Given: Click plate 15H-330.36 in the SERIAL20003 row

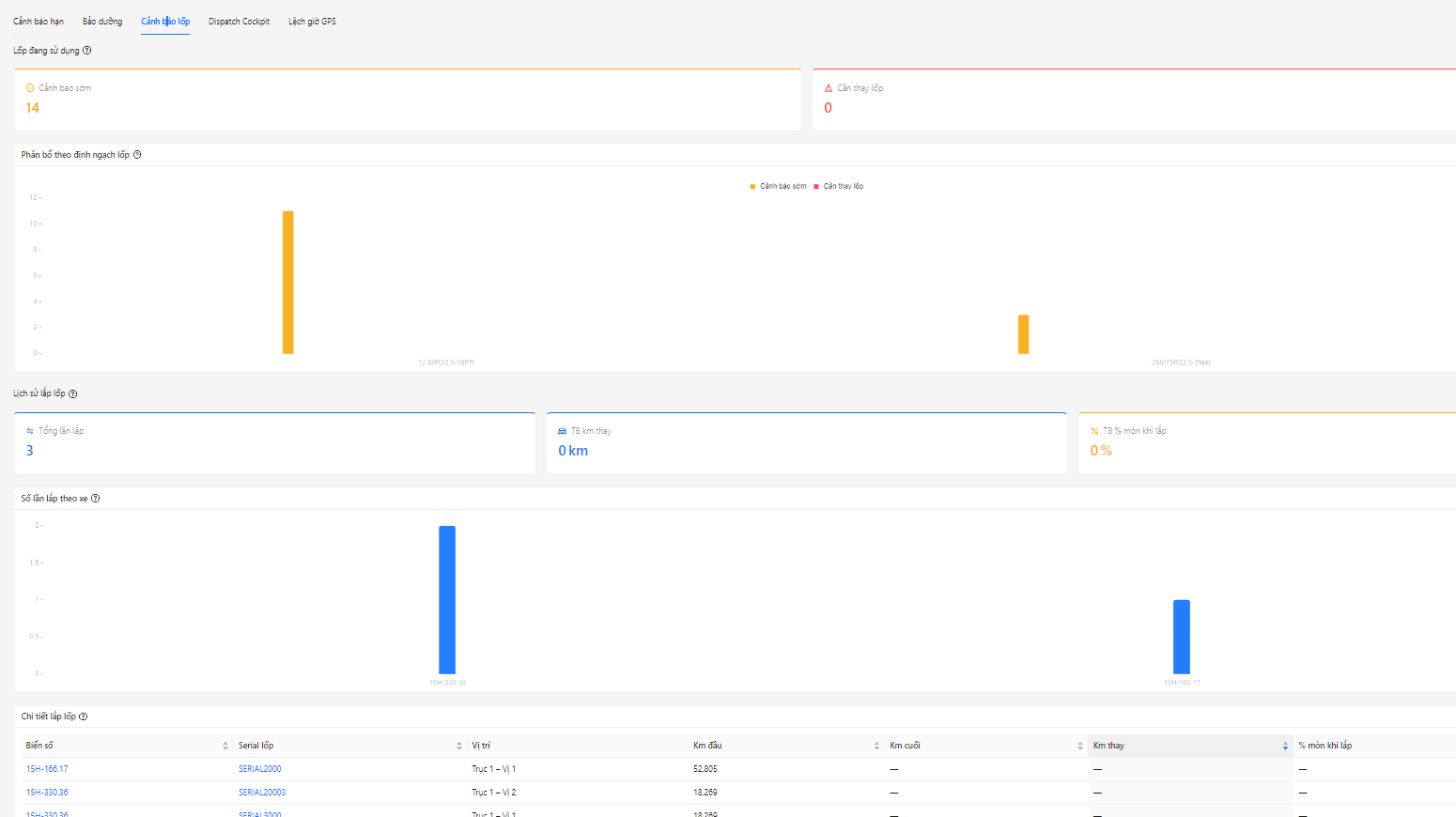Looking at the screenshot, I should [47, 793].
